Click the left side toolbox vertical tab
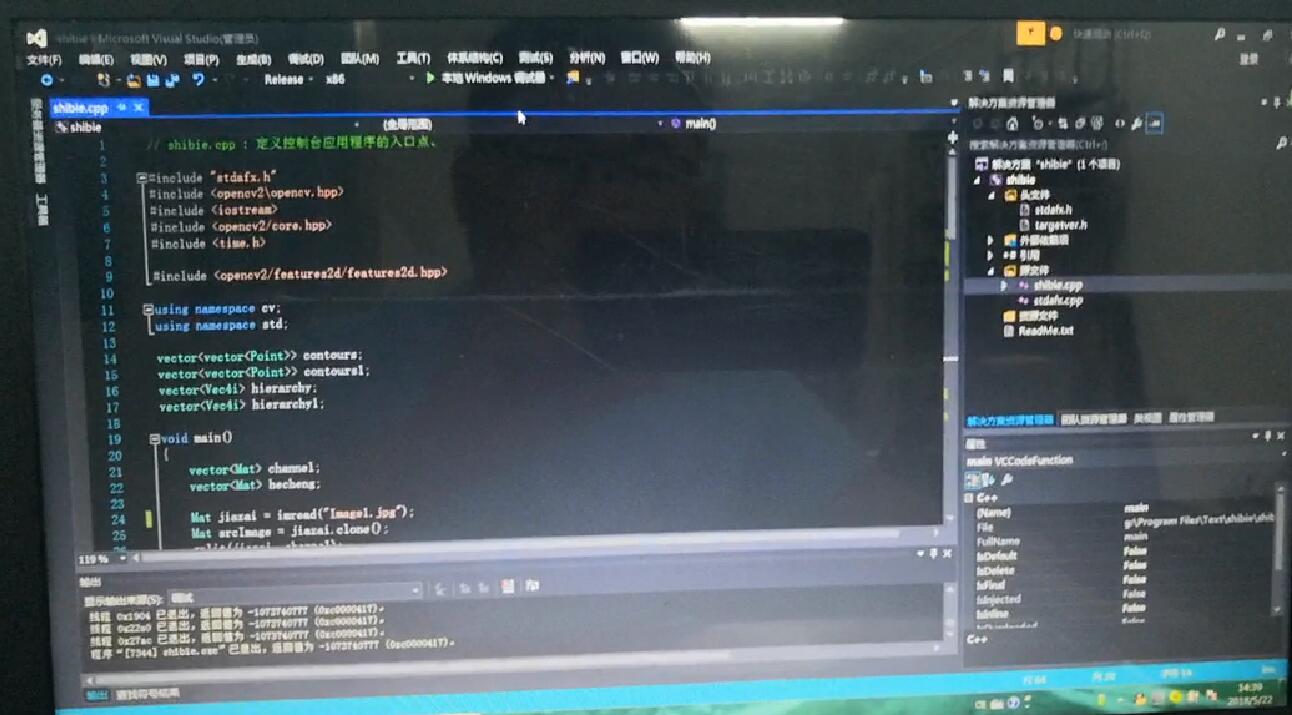Viewport: 1292px width, 715px height. click(x=42, y=209)
